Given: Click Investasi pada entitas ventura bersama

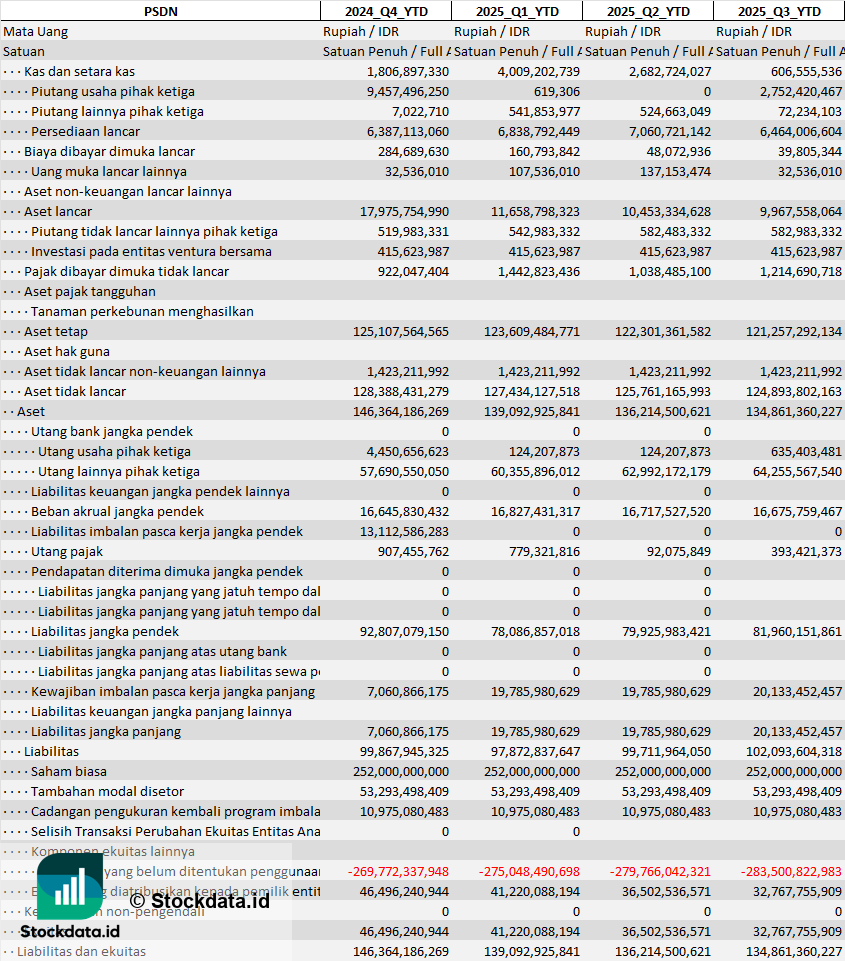Looking at the screenshot, I should [x=151, y=251].
